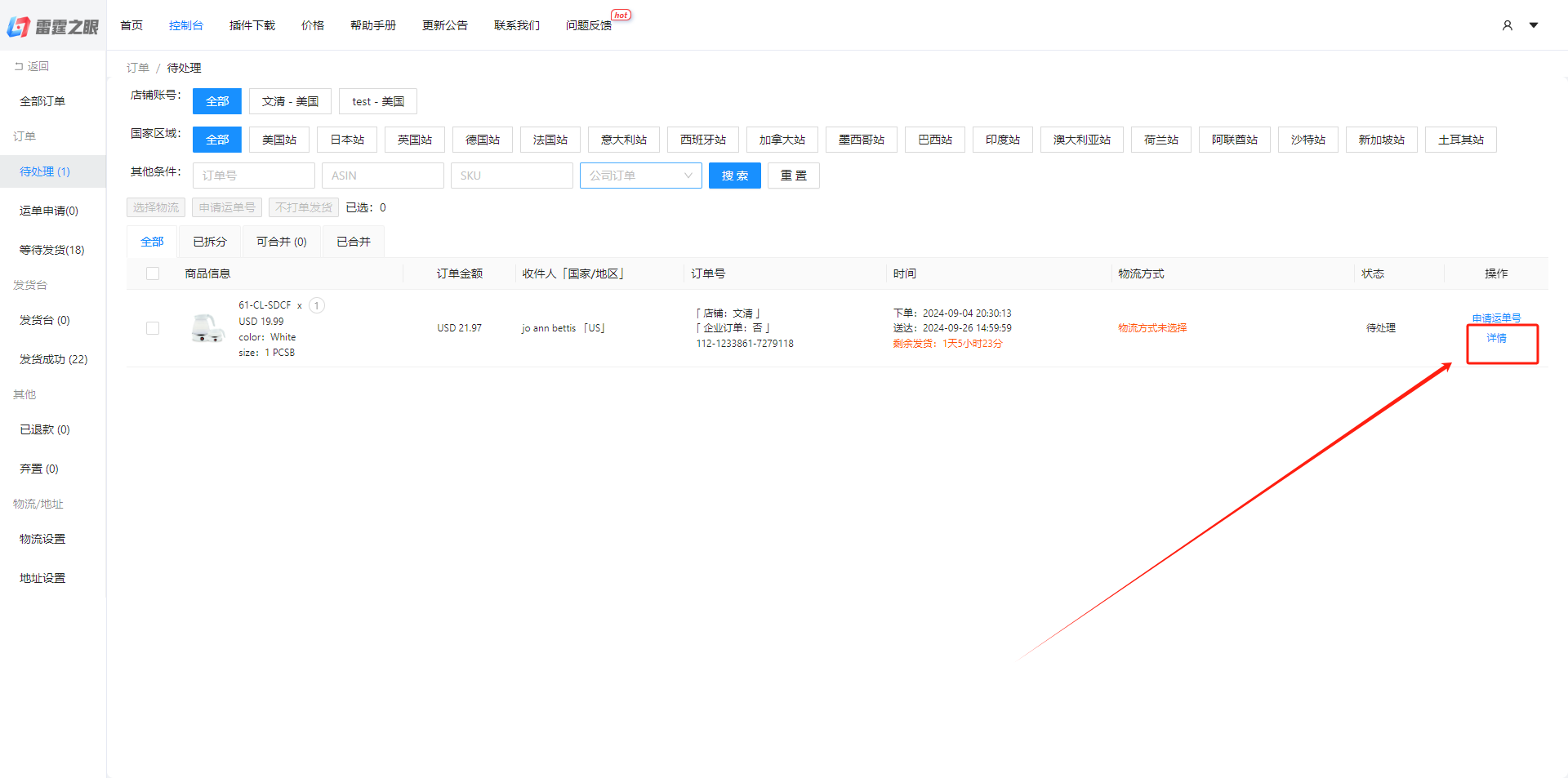Switch to the 已拆分 tab
Viewport: 1568px width, 778px height.
coord(210,241)
